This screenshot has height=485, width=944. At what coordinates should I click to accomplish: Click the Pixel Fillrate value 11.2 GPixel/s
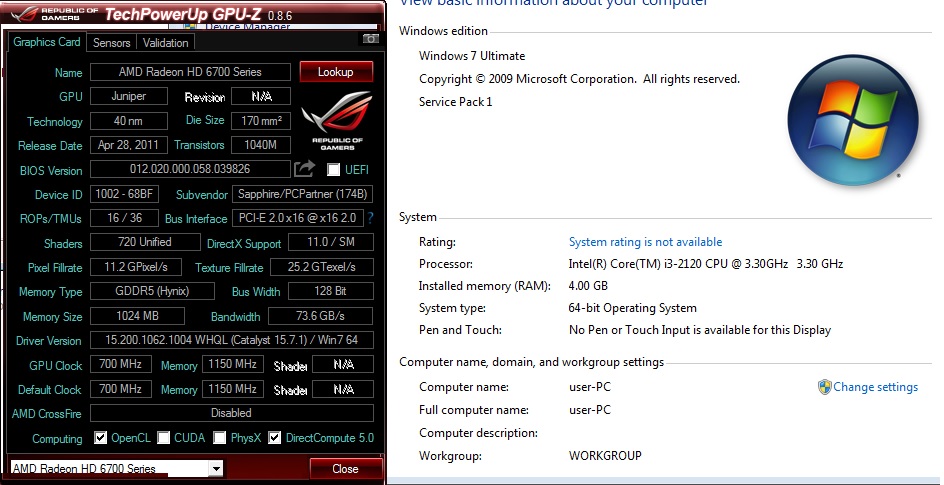(137, 267)
